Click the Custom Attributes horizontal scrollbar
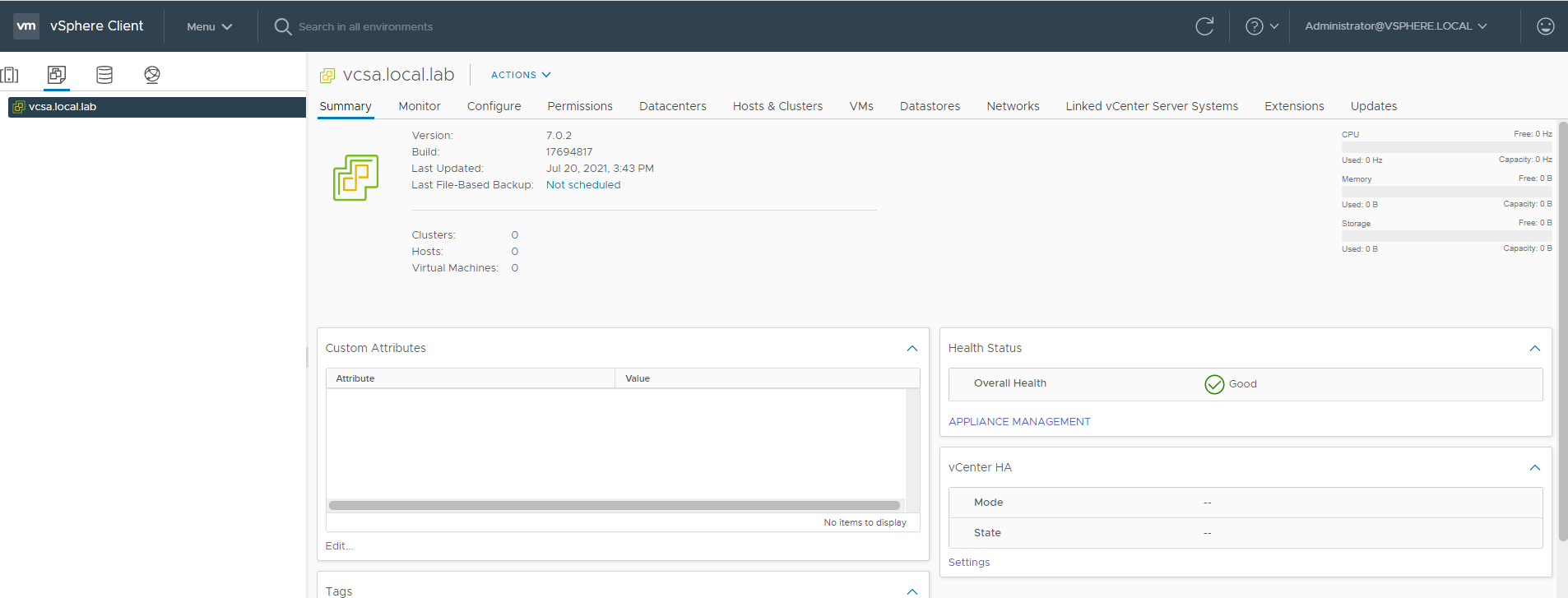The width and height of the screenshot is (1568, 598). click(x=614, y=506)
